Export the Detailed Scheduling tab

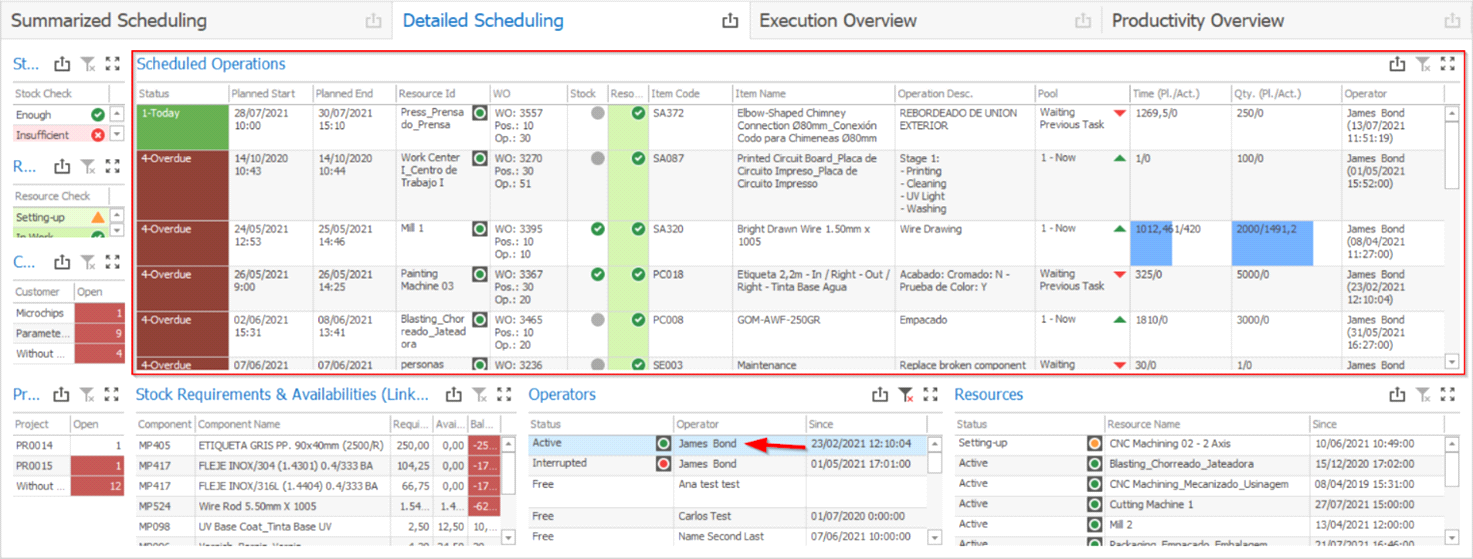coord(730,21)
